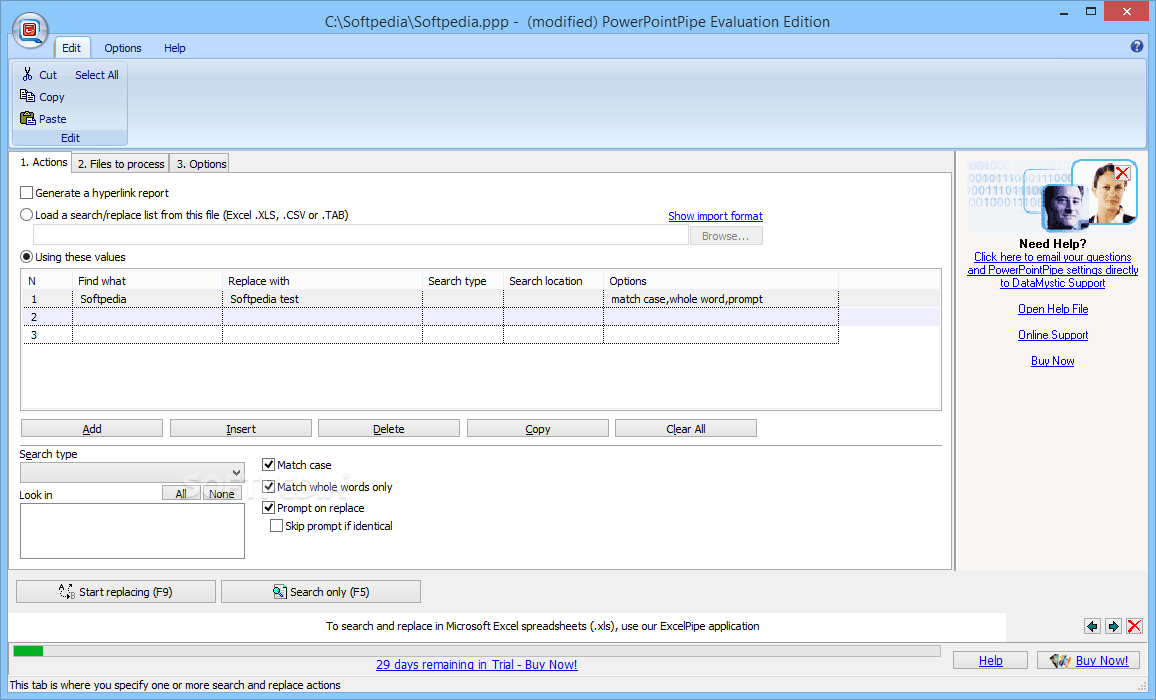This screenshot has width=1156, height=700.
Task: Show next tip with right arrow
Action: (x=1113, y=626)
